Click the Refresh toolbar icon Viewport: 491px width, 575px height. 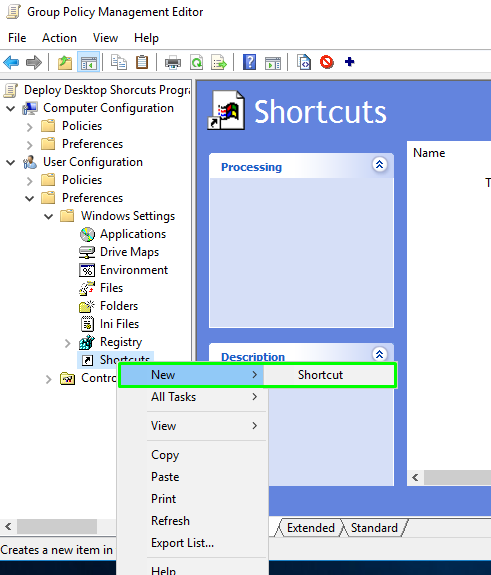tap(197, 62)
